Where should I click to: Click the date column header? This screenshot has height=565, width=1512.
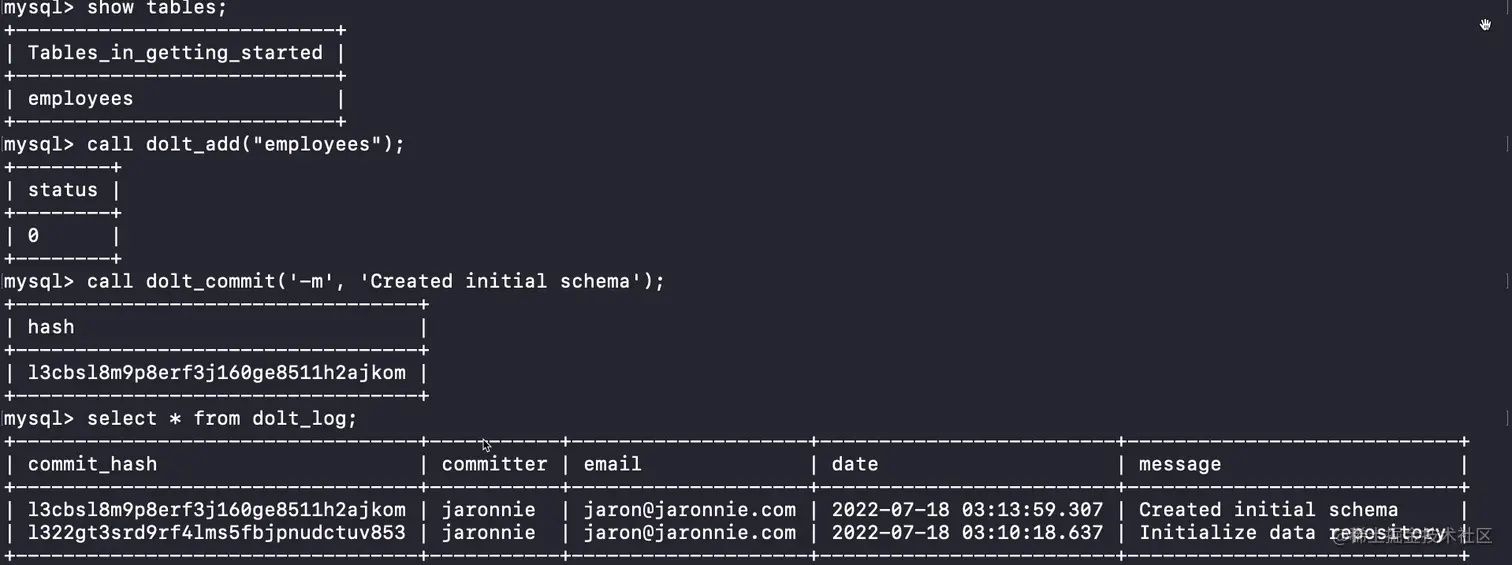[x=855, y=464]
